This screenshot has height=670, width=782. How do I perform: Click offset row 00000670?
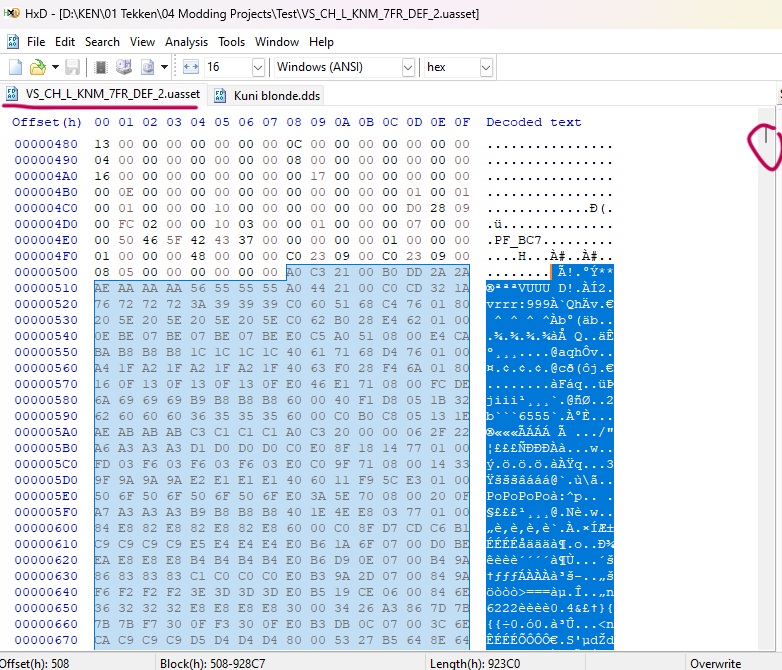pyautogui.click(x=46, y=640)
